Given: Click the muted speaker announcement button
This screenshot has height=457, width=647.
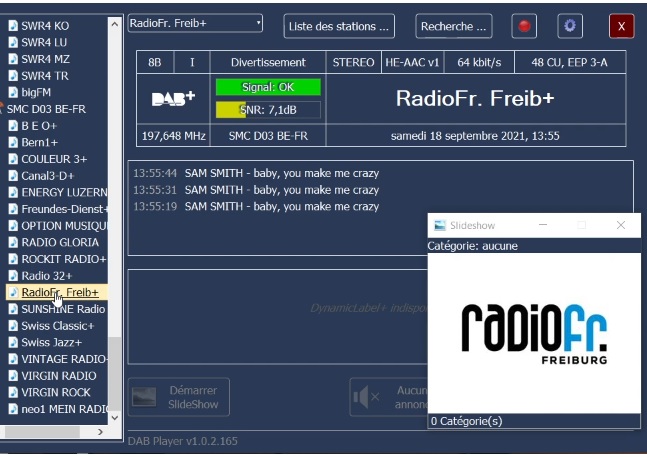Looking at the screenshot, I should pyautogui.click(x=389, y=397).
